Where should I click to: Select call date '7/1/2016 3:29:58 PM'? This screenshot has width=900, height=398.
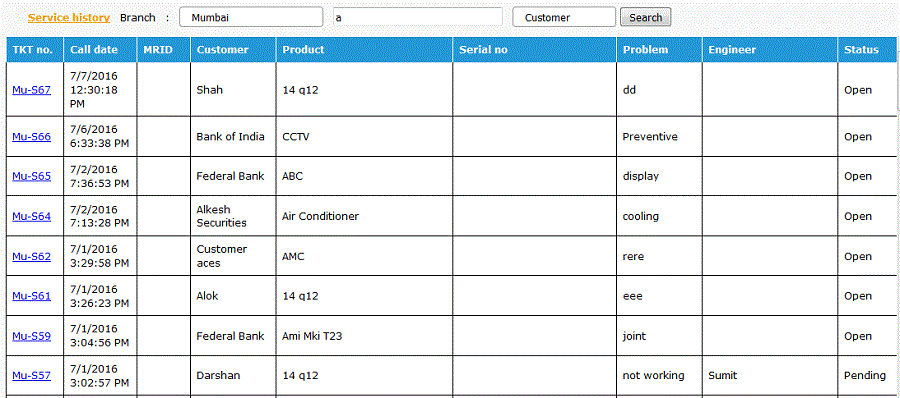(100, 256)
